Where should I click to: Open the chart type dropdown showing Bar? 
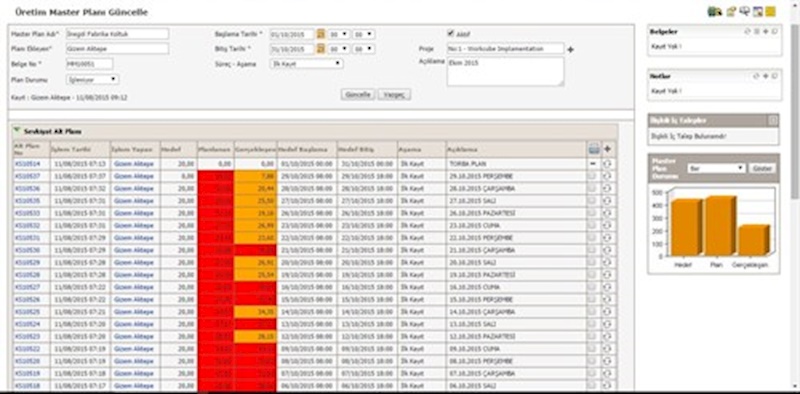[716, 168]
